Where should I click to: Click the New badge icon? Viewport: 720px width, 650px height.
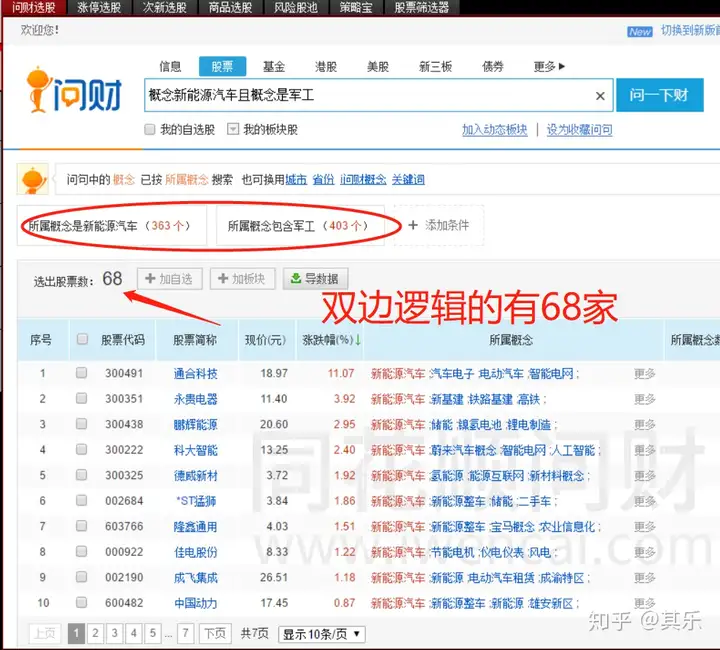[x=640, y=31]
